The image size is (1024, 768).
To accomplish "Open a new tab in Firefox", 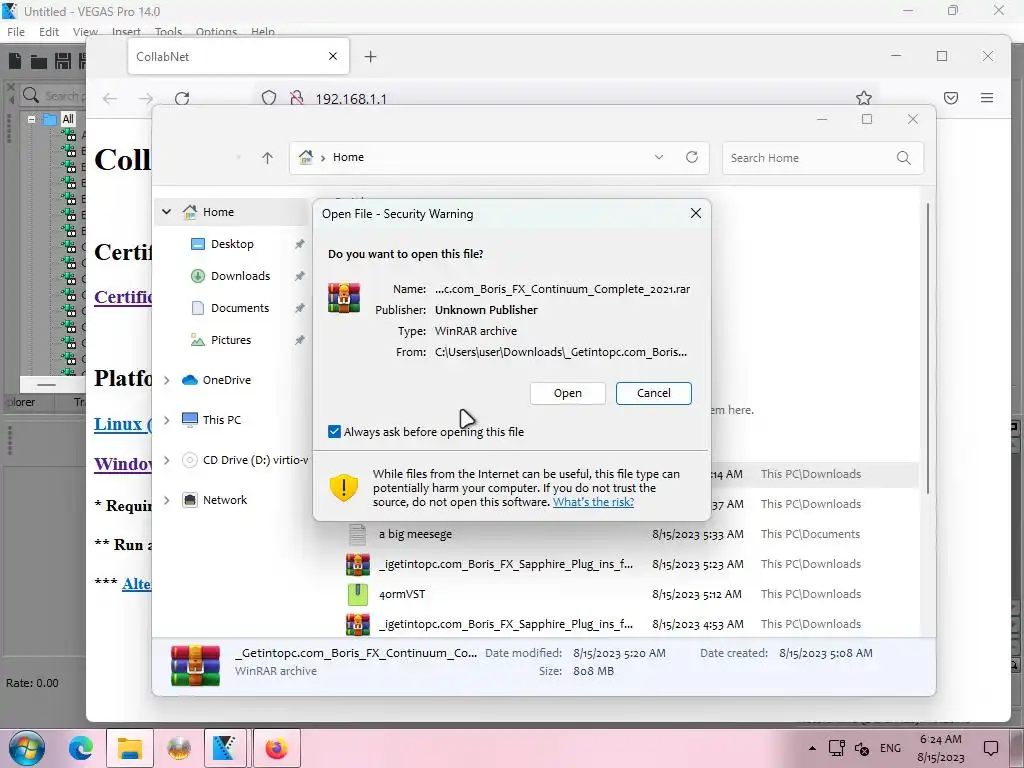I will click(370, 57).
